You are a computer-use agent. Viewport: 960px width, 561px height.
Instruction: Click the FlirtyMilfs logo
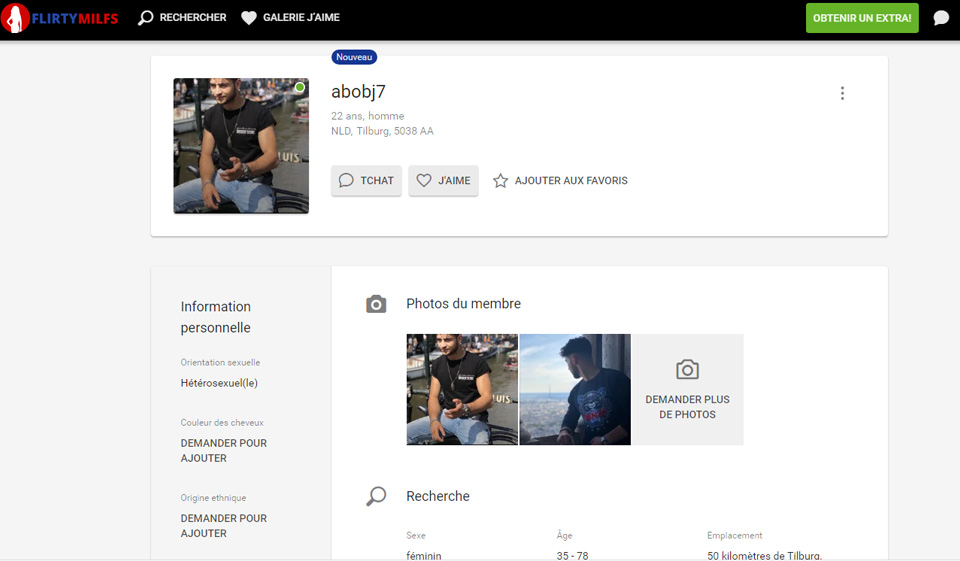(x=60, y=18)
